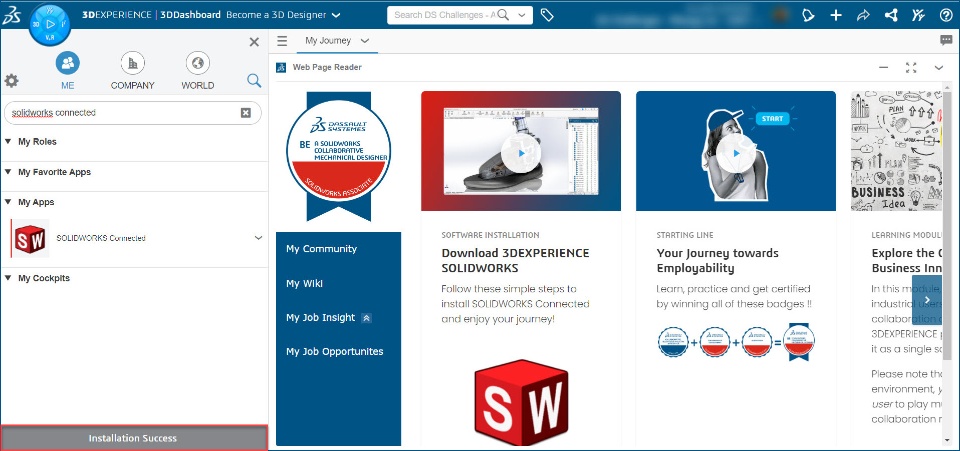The width and height of the screenshot is (960, 451).
Task: Open the My Journey tab dropdown arrow
Action: click(x=365, y=41)
